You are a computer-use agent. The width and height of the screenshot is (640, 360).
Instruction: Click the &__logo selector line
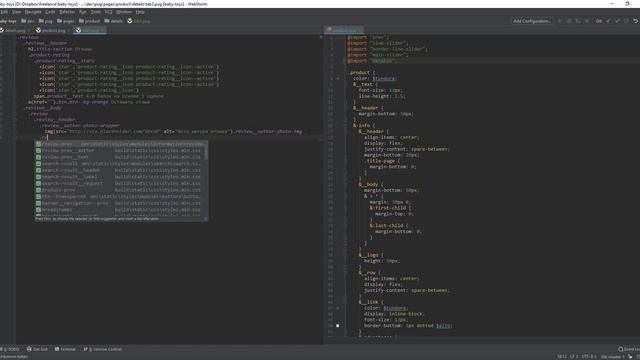(371, 255)
